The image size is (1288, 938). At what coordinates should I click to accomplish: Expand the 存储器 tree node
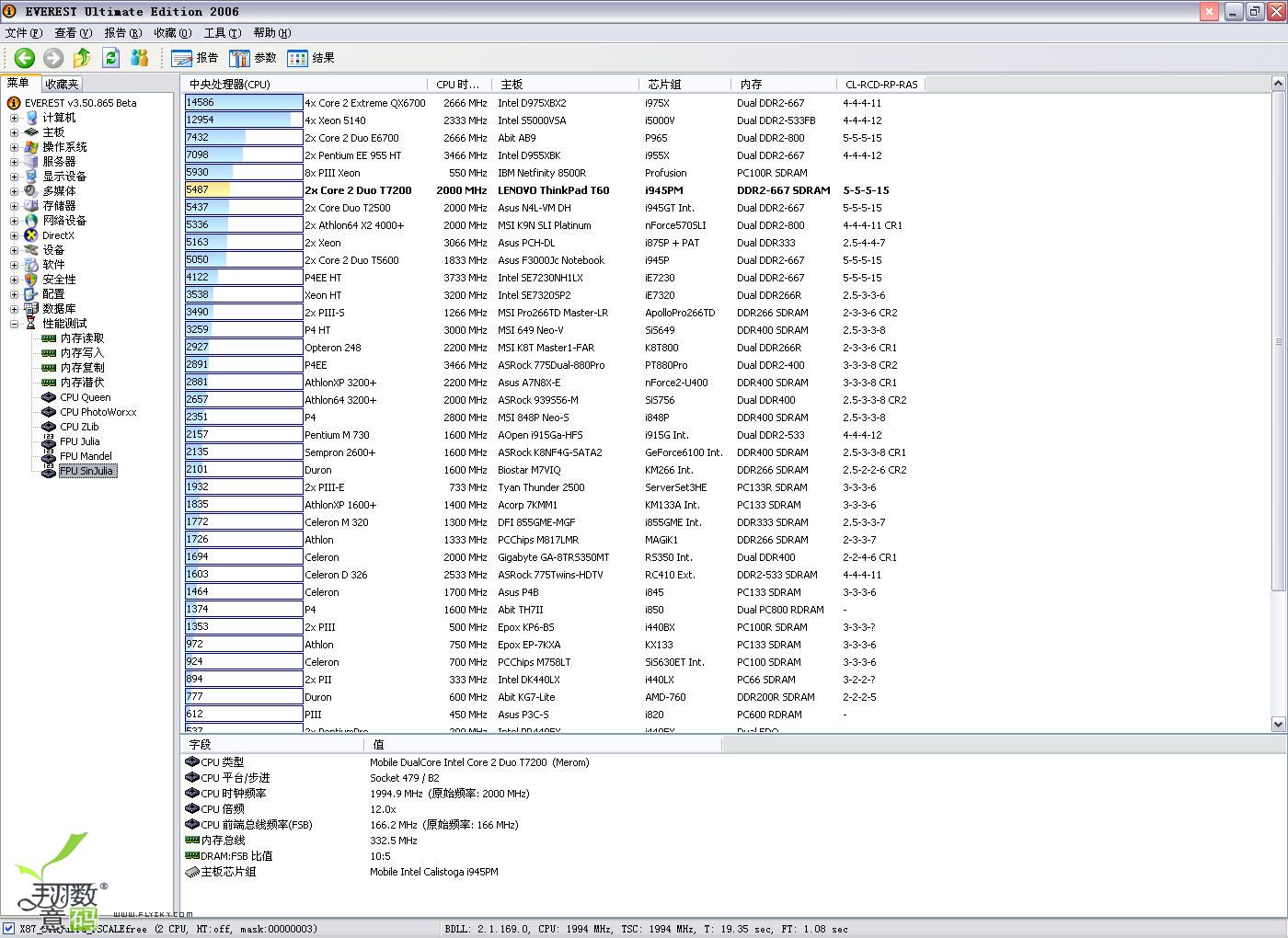(14, 206)
